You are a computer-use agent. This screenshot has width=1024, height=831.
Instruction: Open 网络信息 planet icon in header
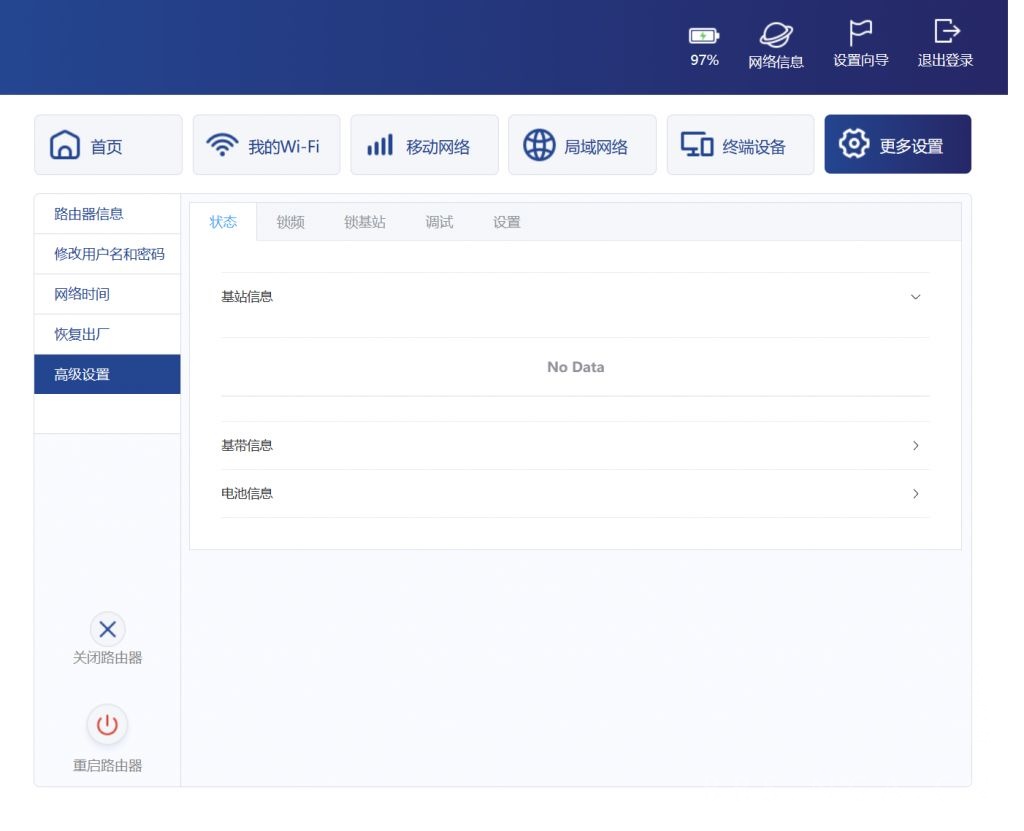click(776, 36)
